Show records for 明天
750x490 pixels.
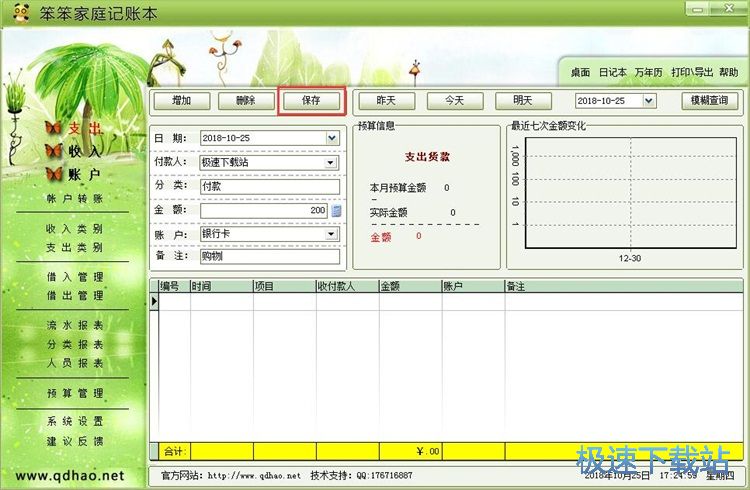pyautogui.click(x=523, y=101)
